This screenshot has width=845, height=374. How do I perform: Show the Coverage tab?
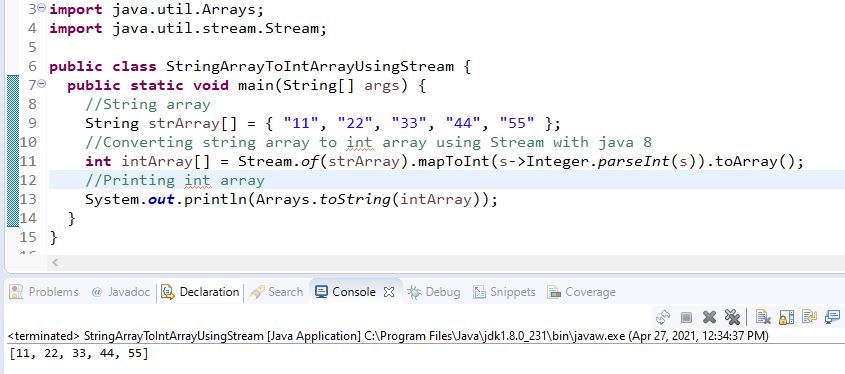581,292
